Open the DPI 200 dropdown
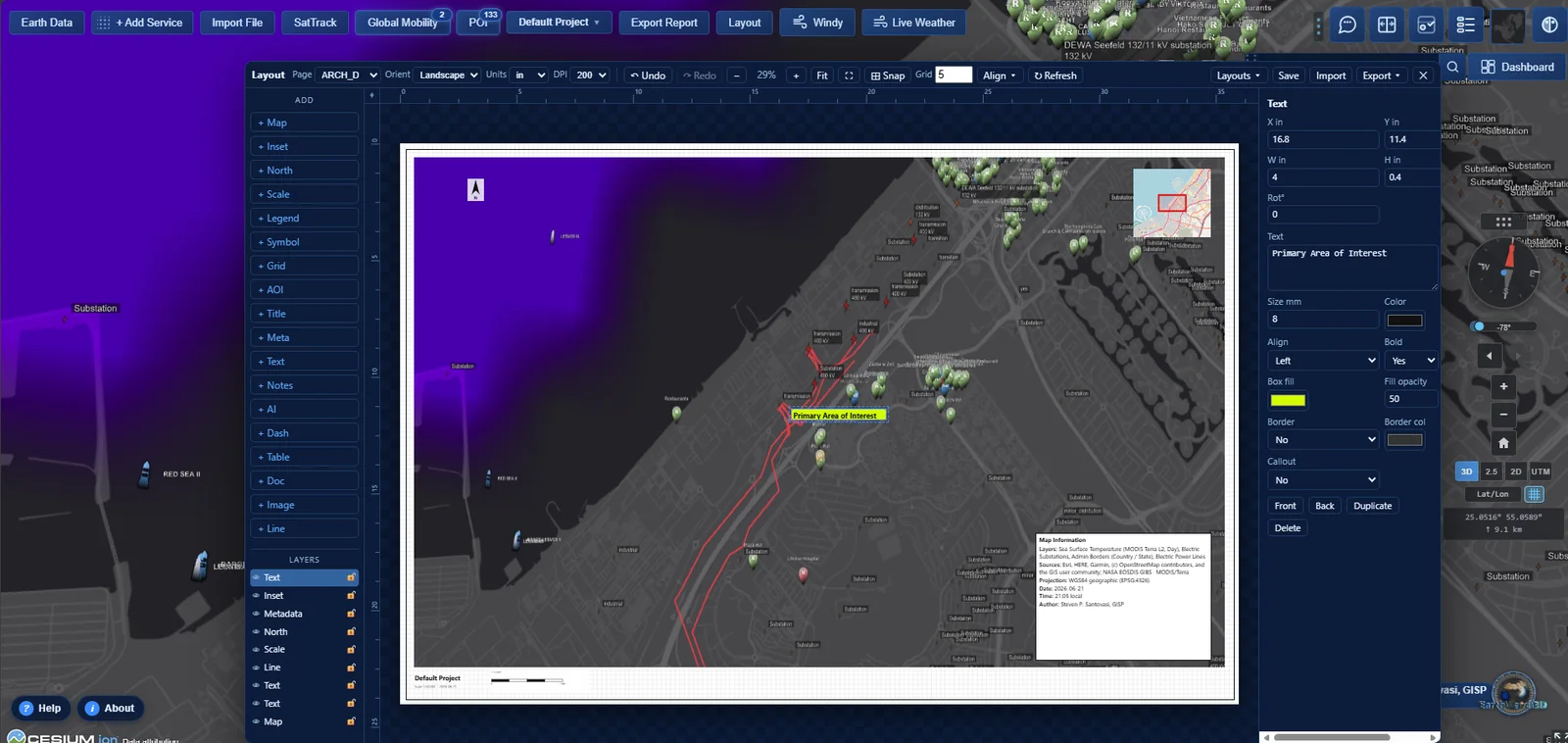 click(x=591, y=74)
